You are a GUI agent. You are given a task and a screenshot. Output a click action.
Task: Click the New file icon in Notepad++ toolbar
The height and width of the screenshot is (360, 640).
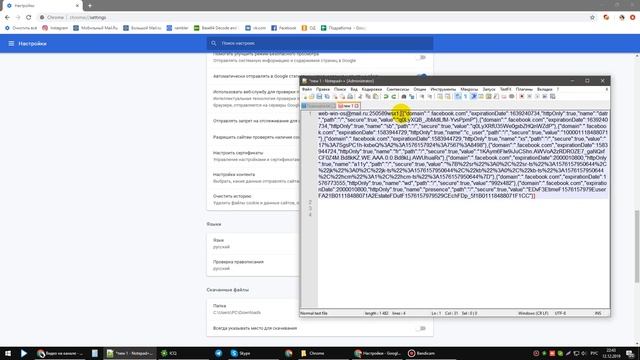coord(304,96)
